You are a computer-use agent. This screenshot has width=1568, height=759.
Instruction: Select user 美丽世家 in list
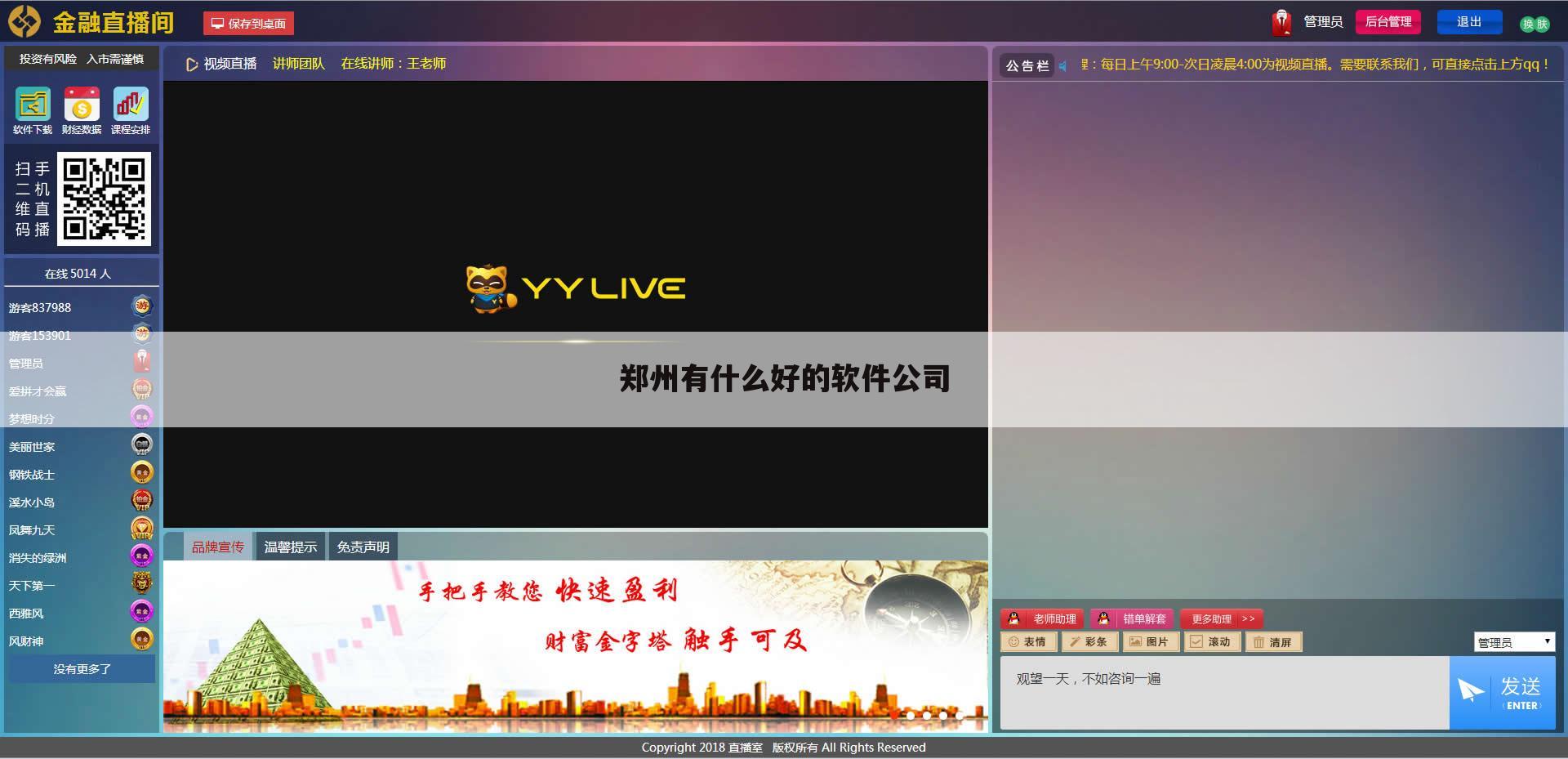point(82,446)
